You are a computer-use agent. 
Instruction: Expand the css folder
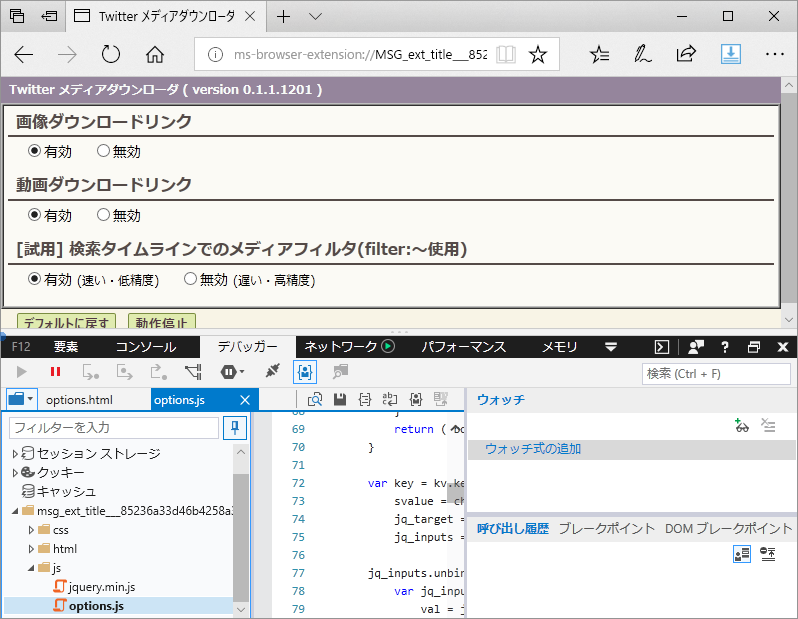(31, 530)
